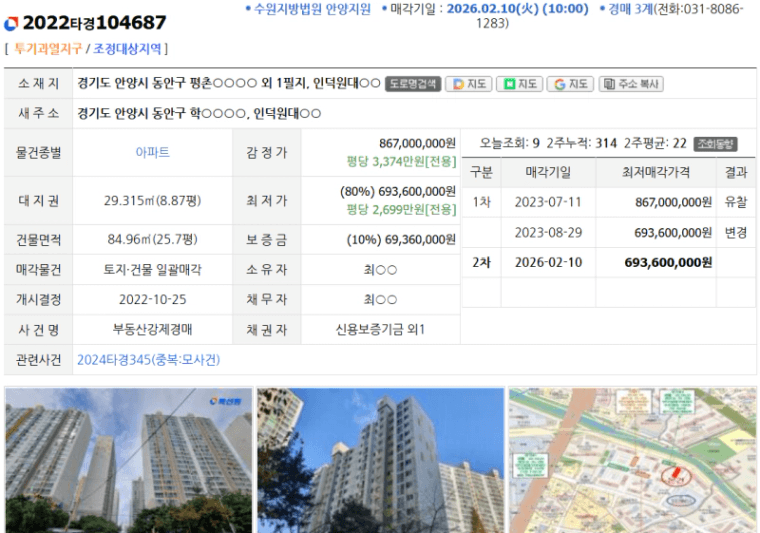Click minimum price (80%) 693,600,000원
This screenshot has height=533, width=760.
tap(398, 191)
